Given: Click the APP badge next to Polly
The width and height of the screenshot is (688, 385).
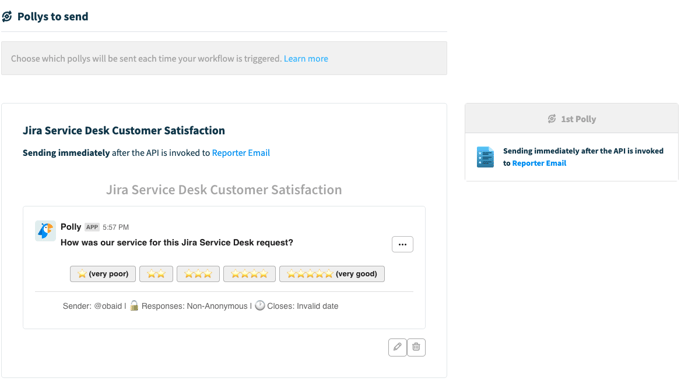Looking at the screenshot, I should (x=92, y=227).
